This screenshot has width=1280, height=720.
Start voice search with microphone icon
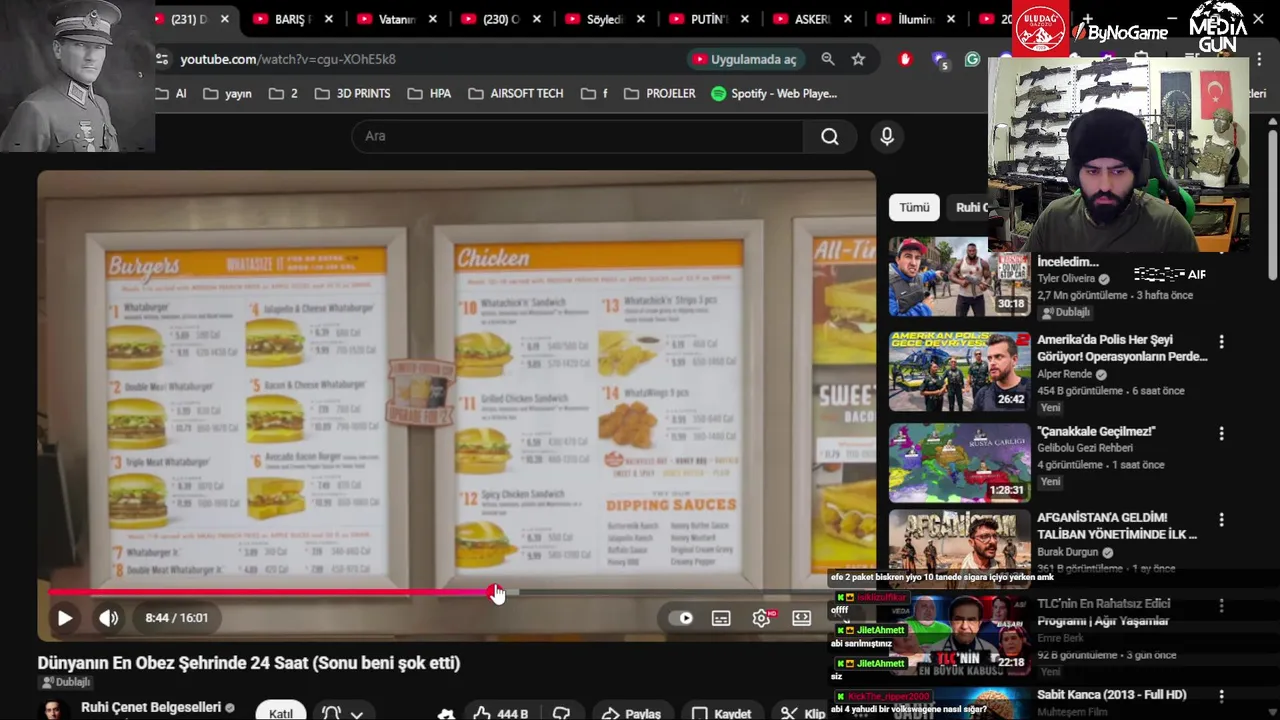tap(887, 136)
